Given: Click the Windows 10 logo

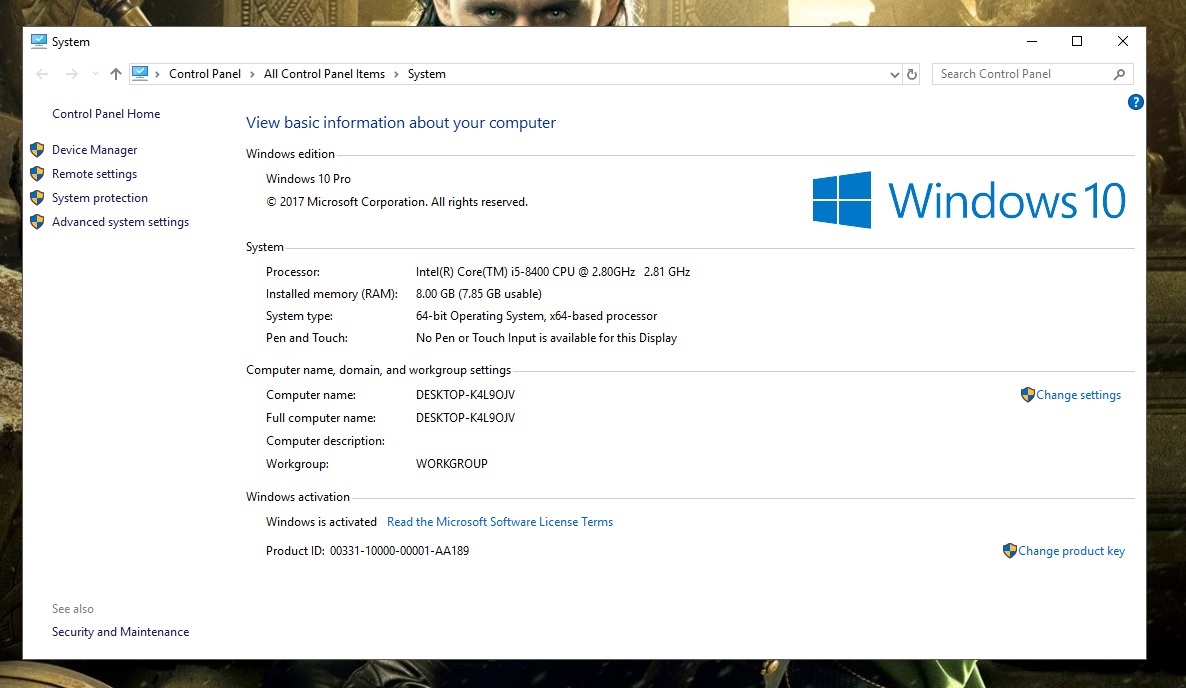Looking at the screenshot, I should click(x=969, y=200).
